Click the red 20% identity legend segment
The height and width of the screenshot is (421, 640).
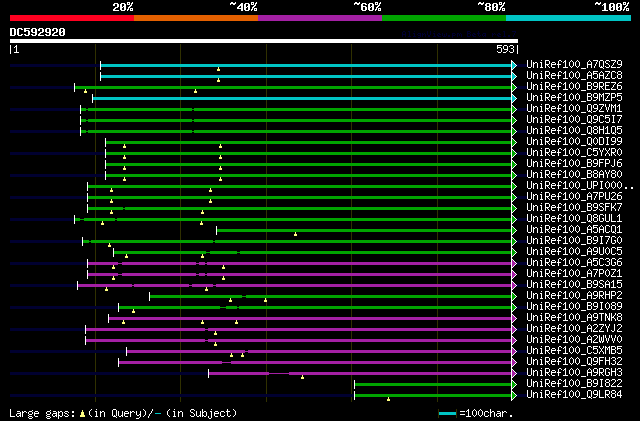[72, 18]
